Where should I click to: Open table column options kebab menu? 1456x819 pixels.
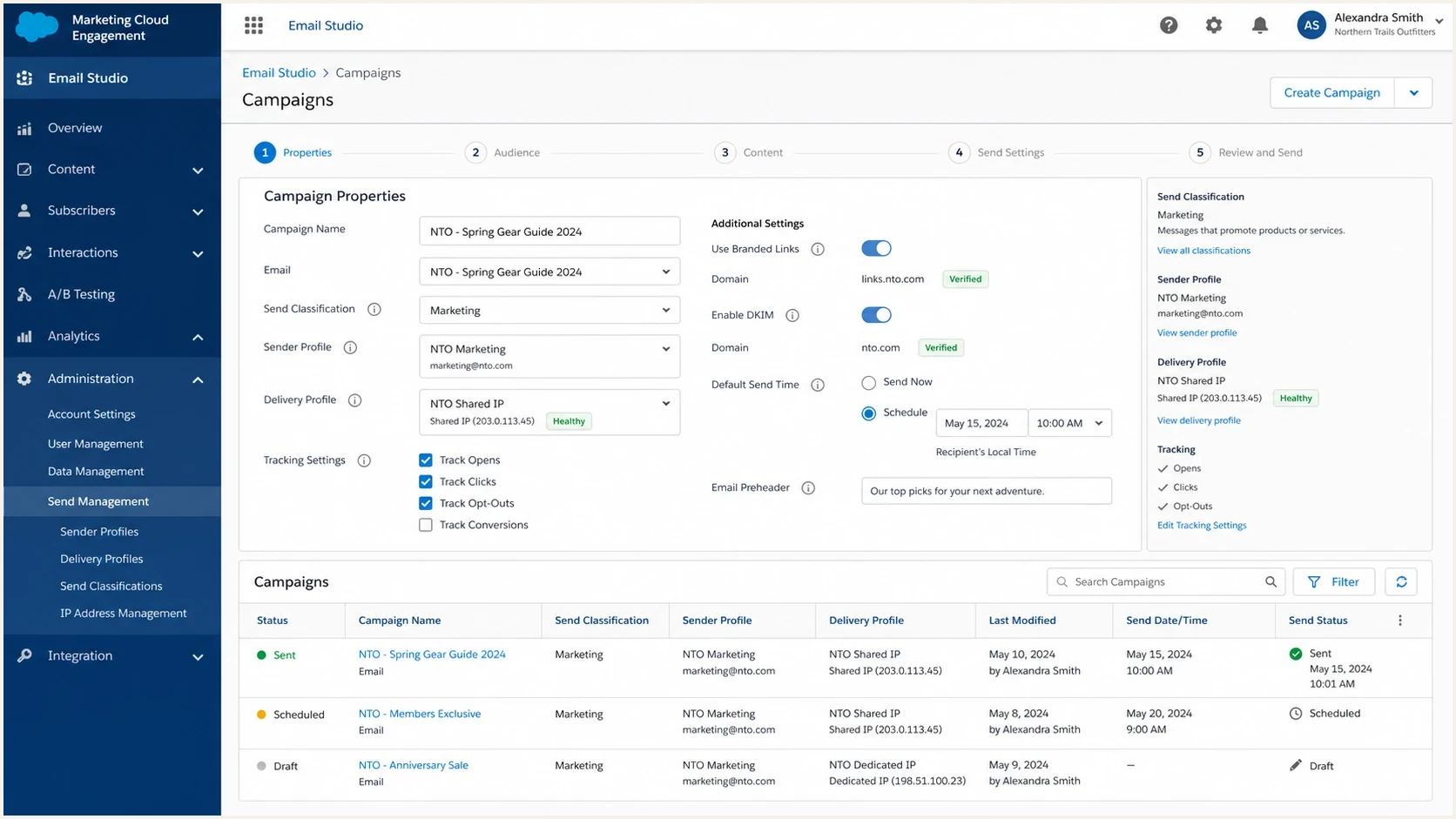pos(1400,621)
